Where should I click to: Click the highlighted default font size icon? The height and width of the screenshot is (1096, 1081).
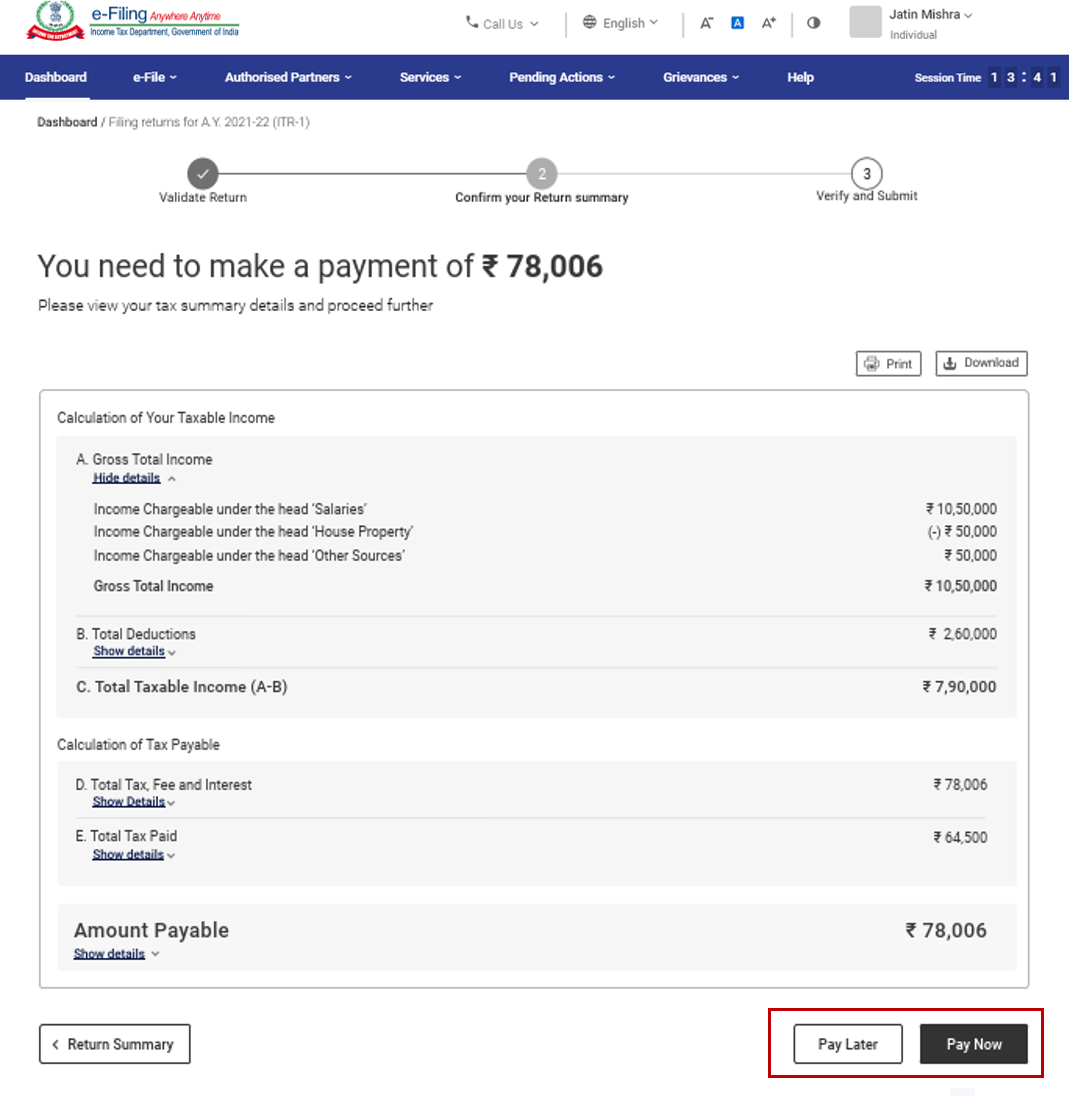click(x=737, y=21)
